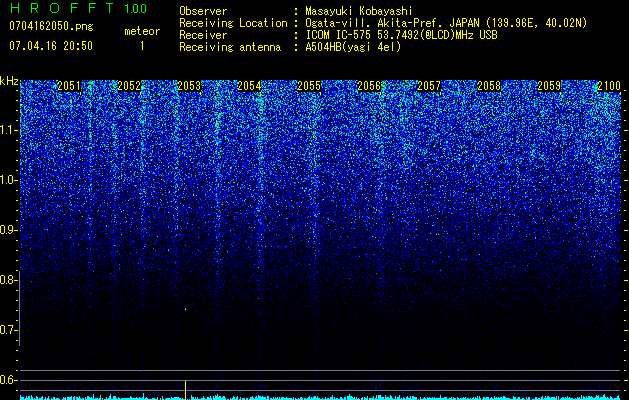This screenshot has width=629, height=400.
Task: Click the 2059 time marker
Action: [x=549, y=86]
